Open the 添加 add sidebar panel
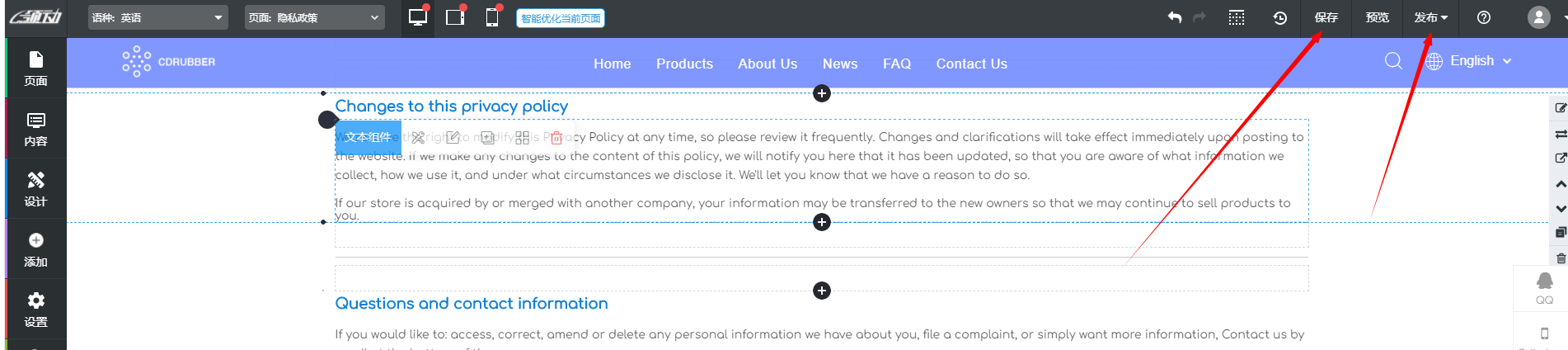1568x350 pixels. pos(35,249)
